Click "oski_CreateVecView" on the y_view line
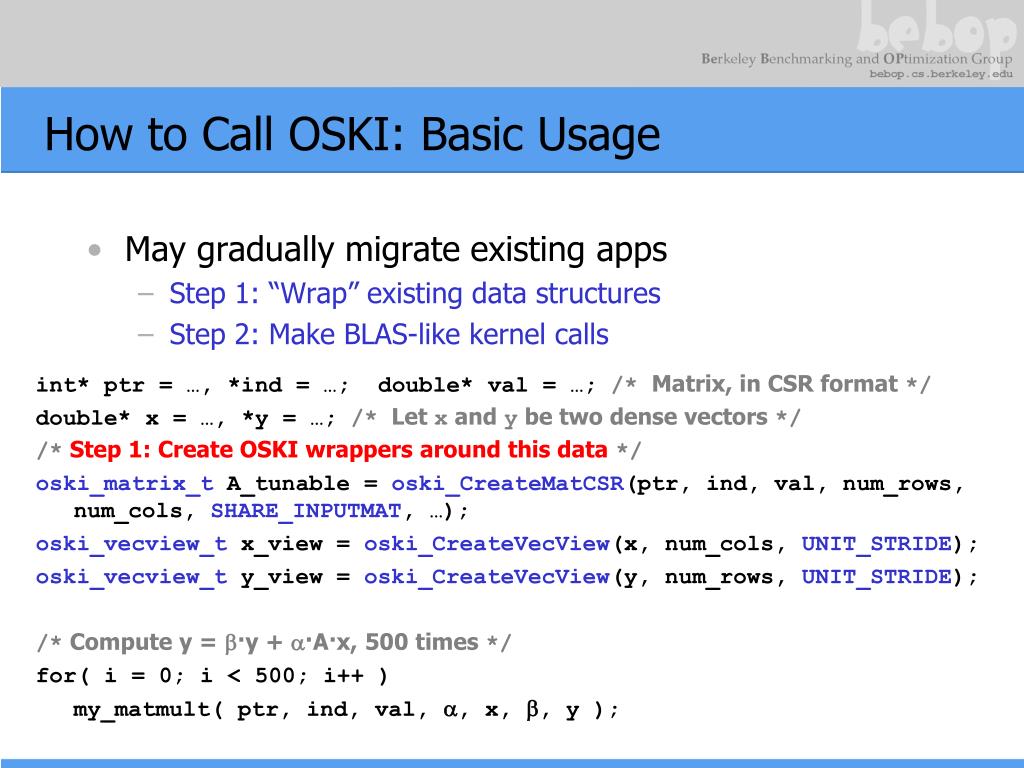1024x768 pixels. pos(487,577)
